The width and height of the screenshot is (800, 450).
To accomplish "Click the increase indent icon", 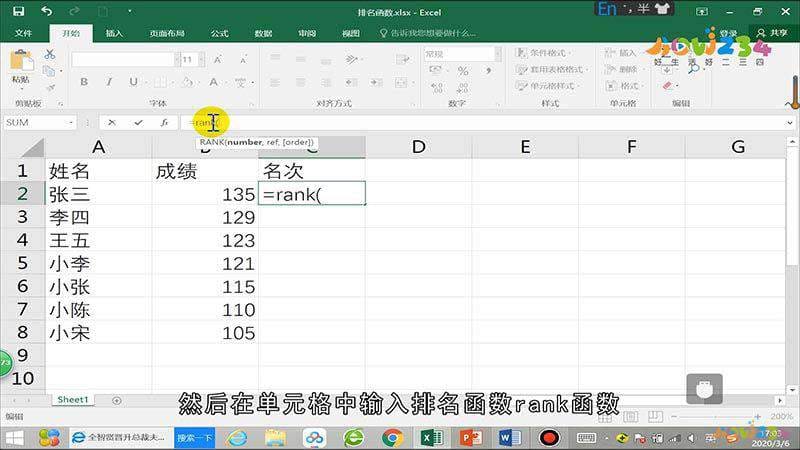I will 377,83.
